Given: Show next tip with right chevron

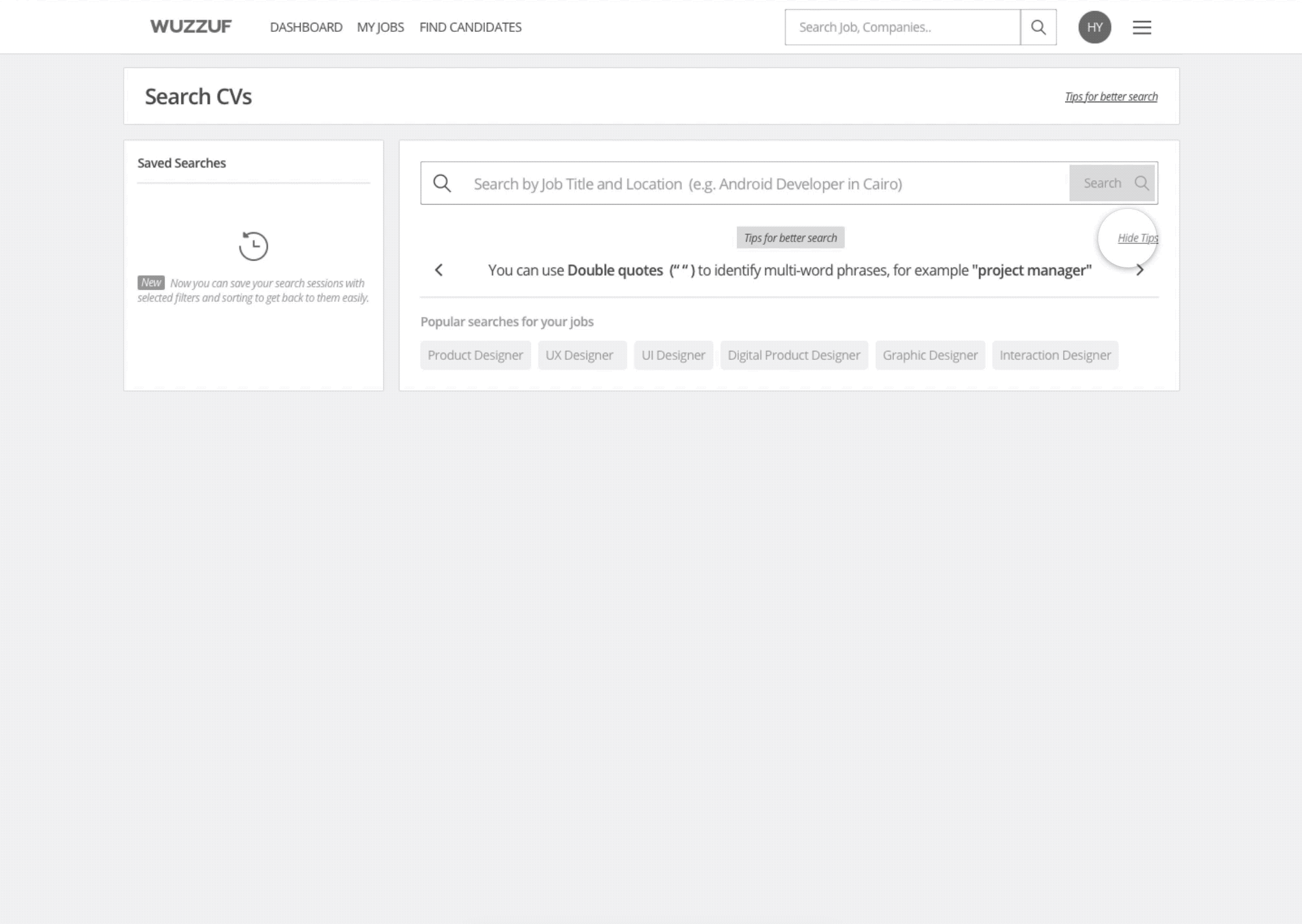Looking at the screenshot, I should [x=1140, y=270].
